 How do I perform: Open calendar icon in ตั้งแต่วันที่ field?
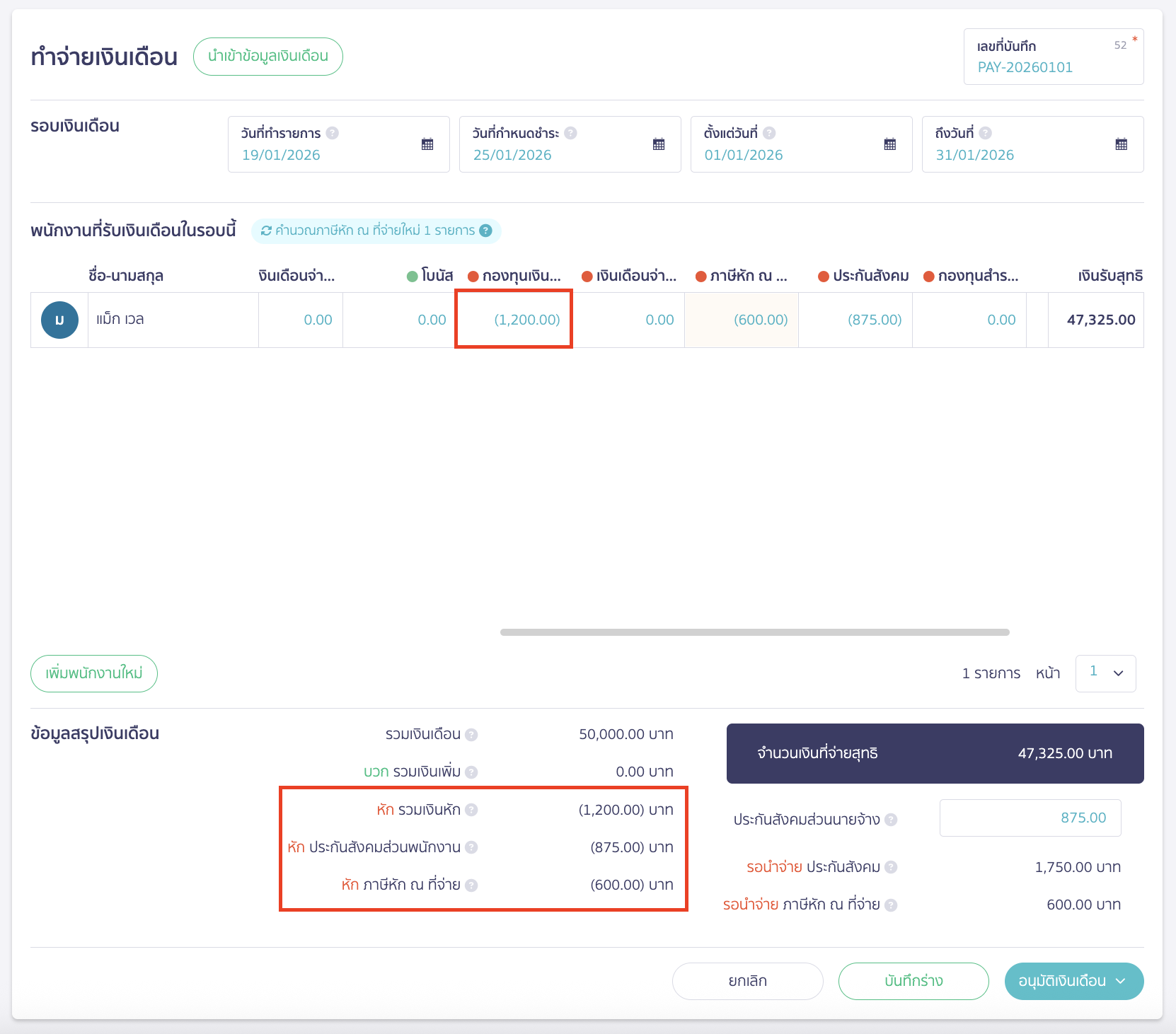coord(890,144)
